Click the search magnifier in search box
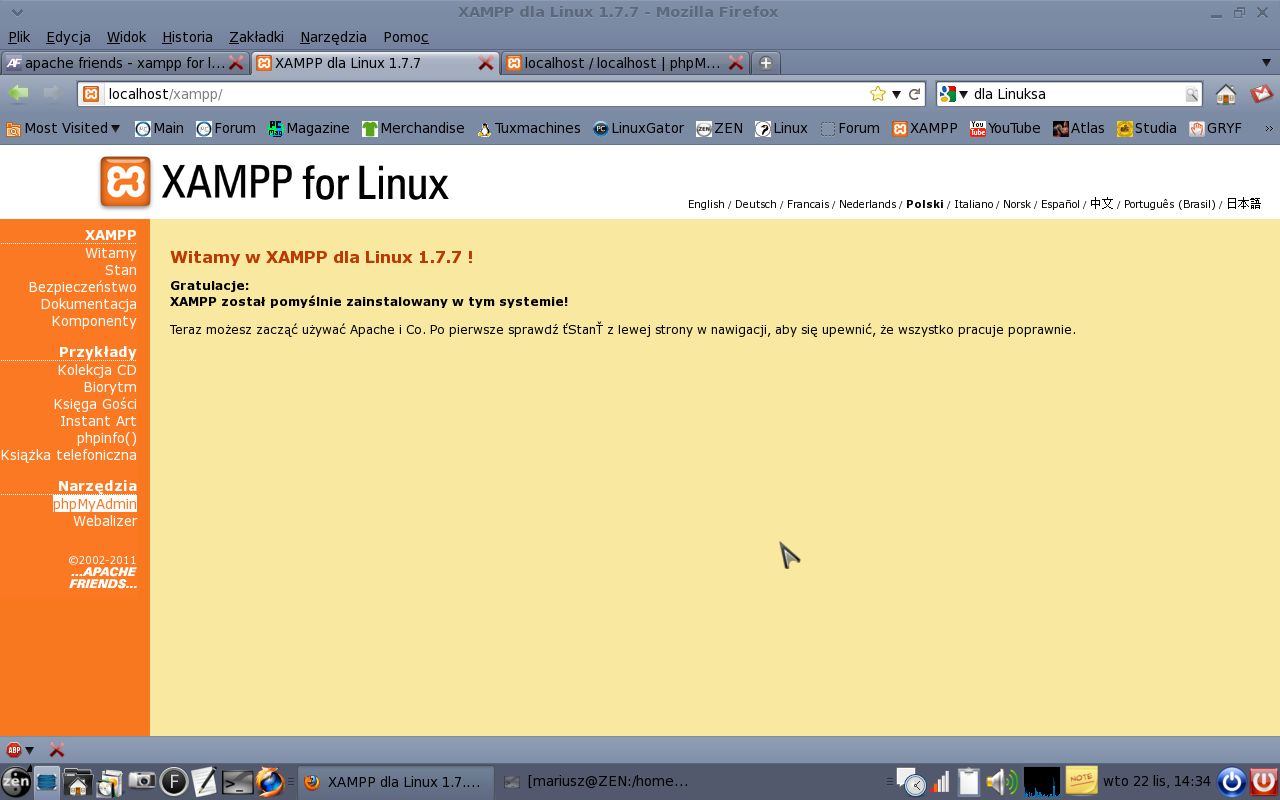The image size is (1280, 800). pyautogui.click(x=1192, y=94)
